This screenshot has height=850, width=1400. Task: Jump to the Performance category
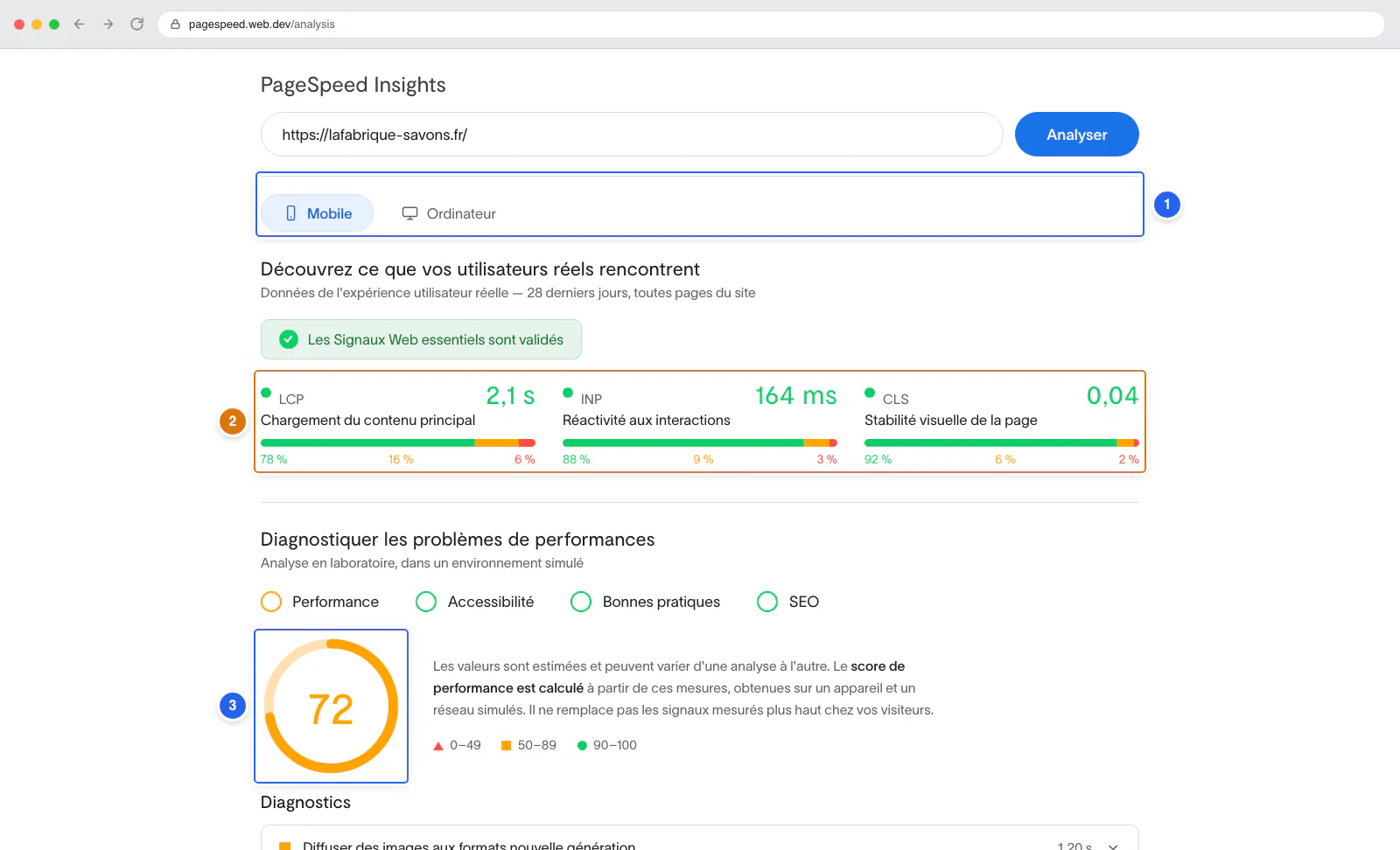320,602
